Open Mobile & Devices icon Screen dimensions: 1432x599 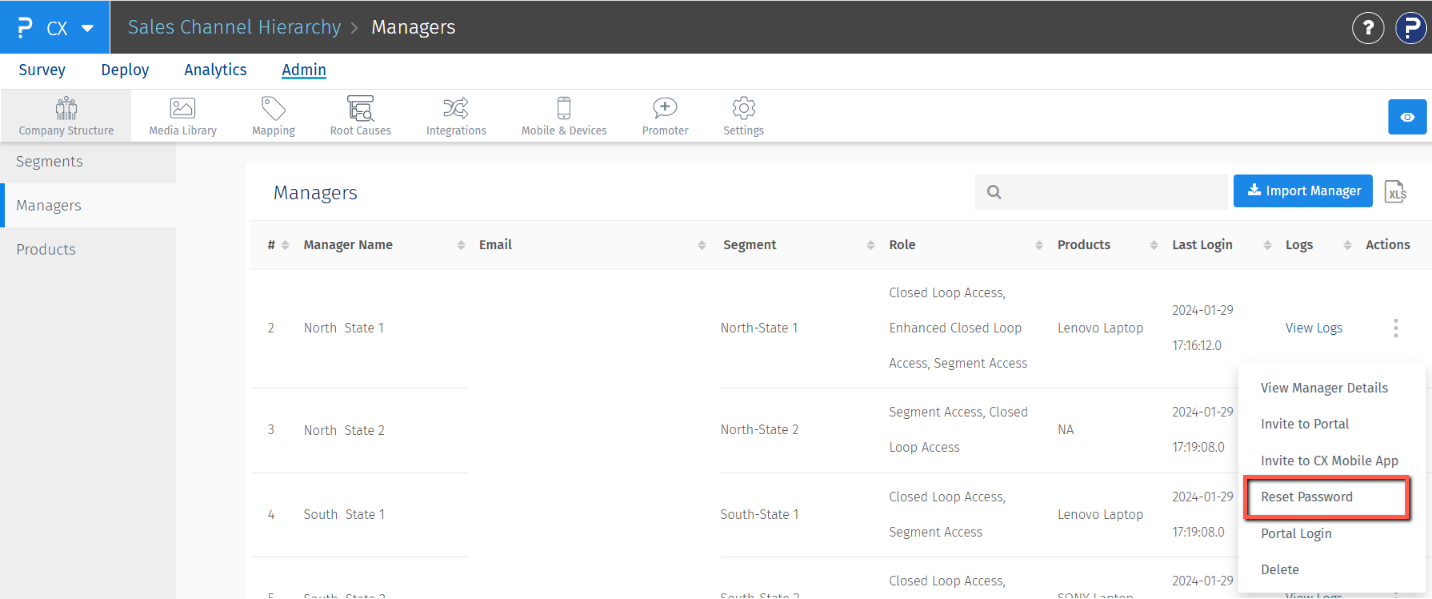click(564, 109)
